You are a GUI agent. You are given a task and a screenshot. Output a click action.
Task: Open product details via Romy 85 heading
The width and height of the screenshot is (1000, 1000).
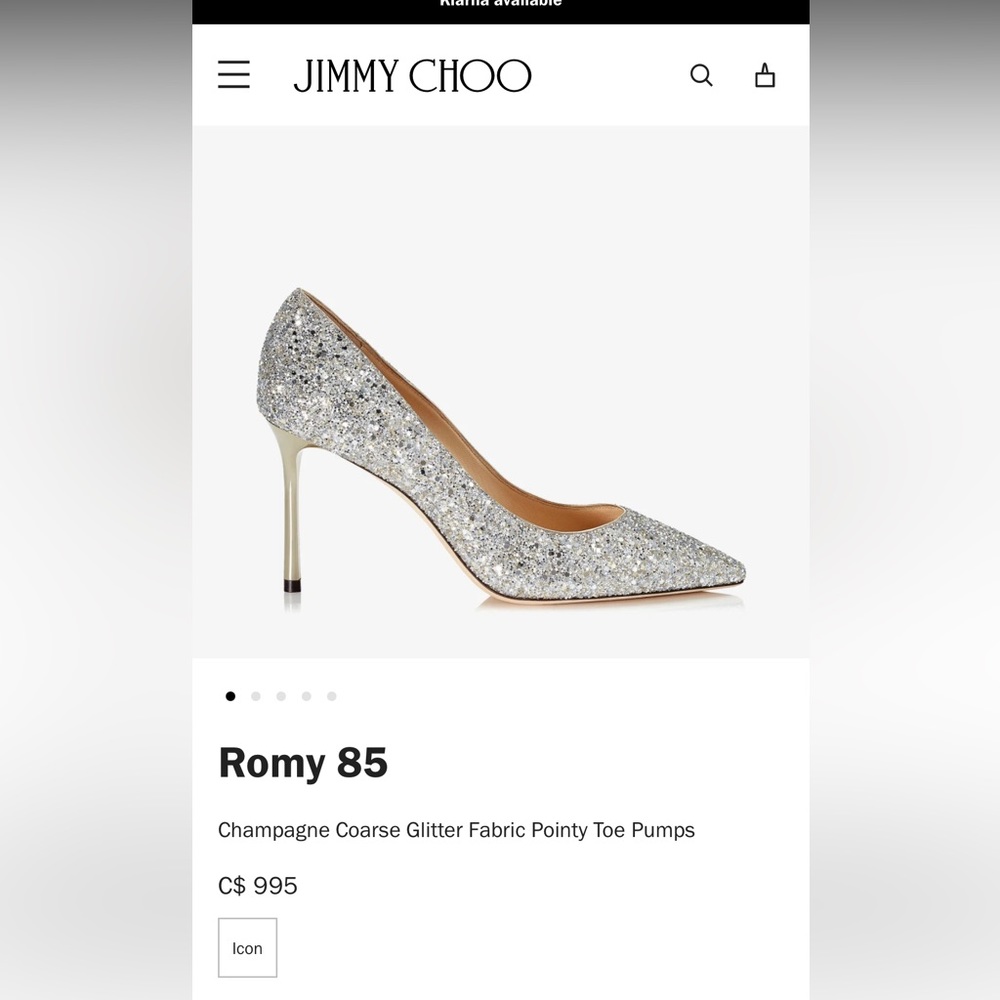point(302,763)
